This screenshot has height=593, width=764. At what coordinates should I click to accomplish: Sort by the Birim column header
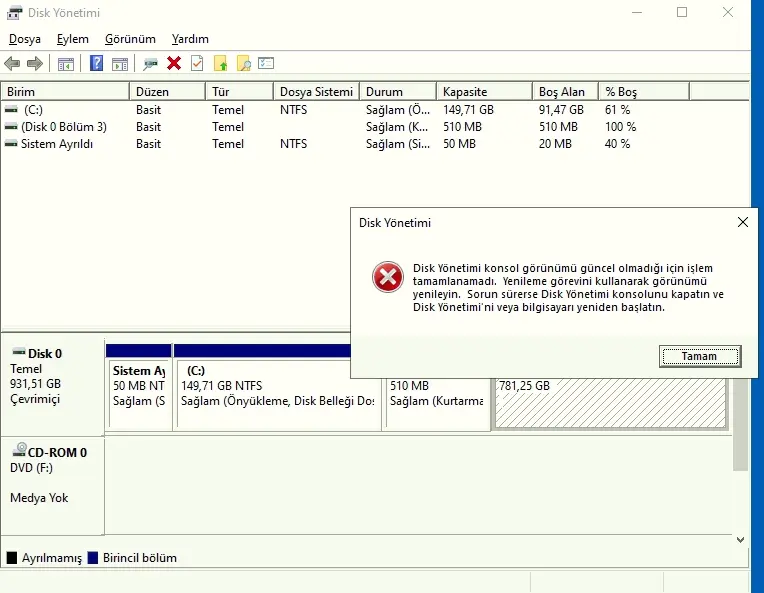(65, 92)
